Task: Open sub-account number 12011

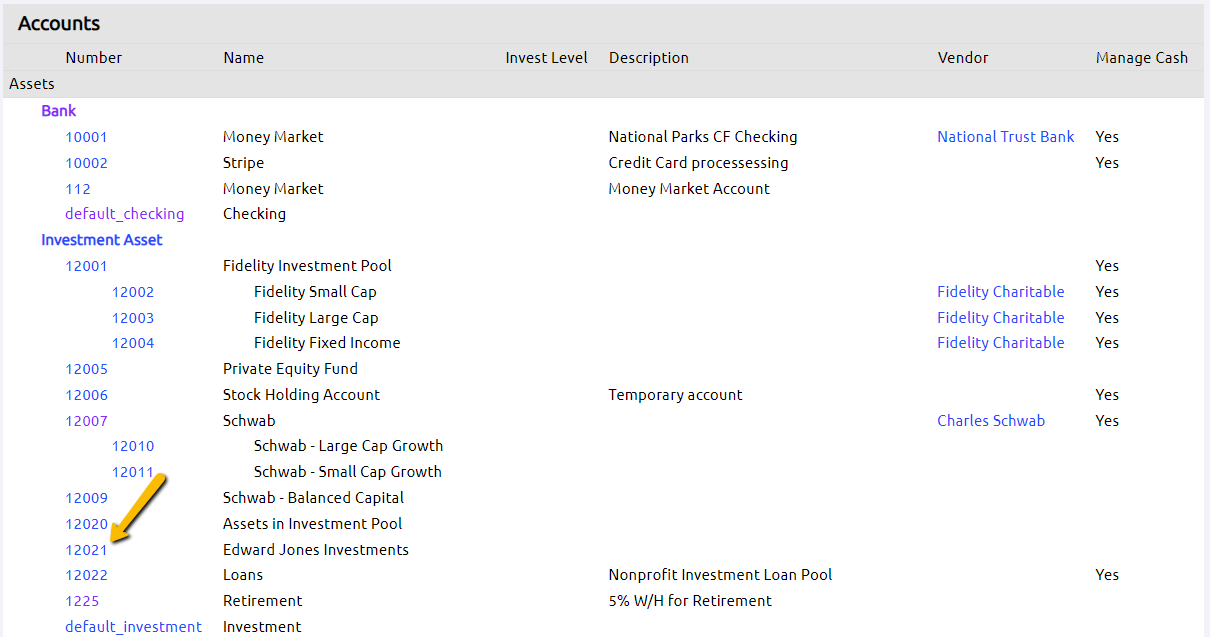Action: tap(133, 472)
